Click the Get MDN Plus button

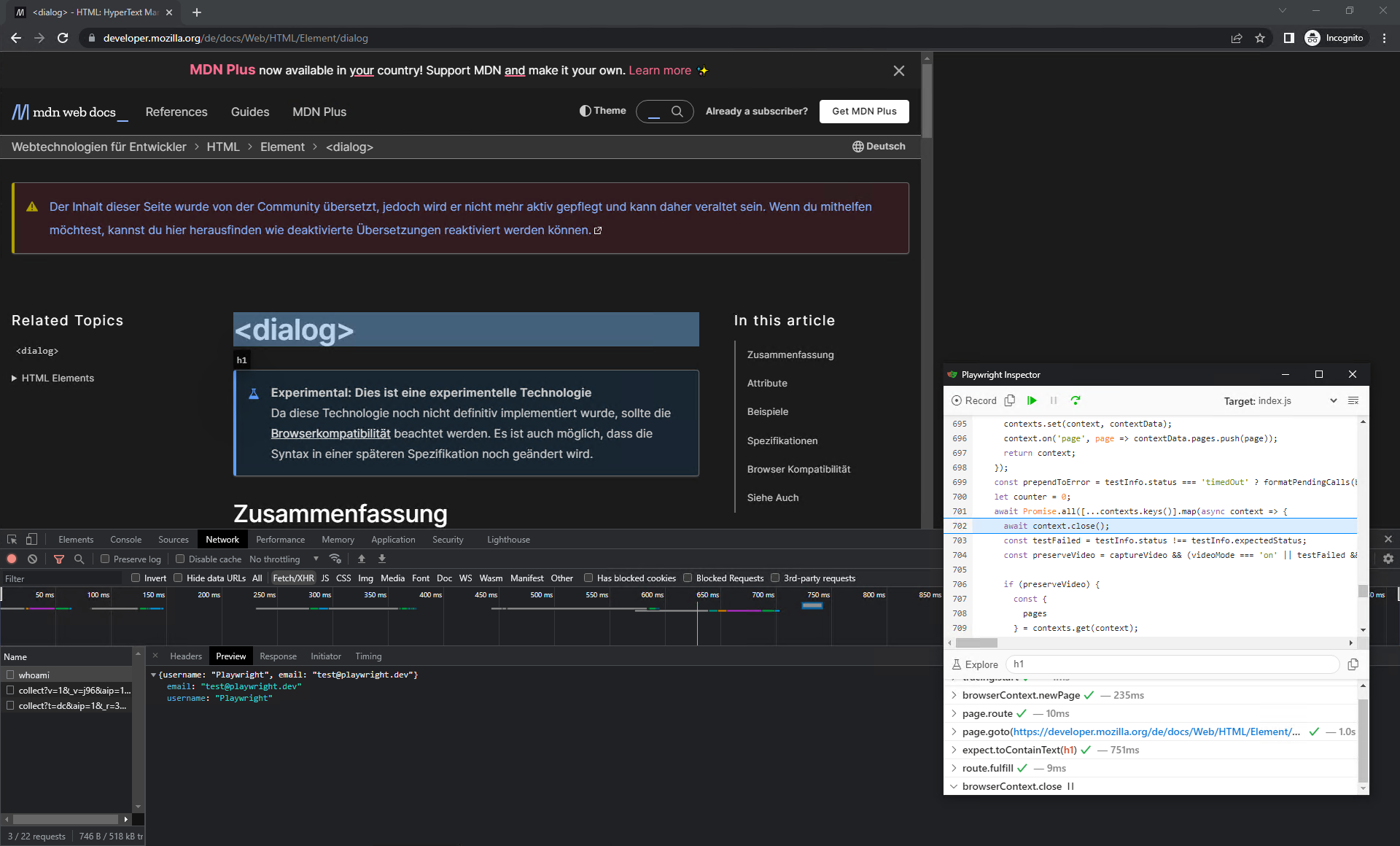tap(864, 111)
